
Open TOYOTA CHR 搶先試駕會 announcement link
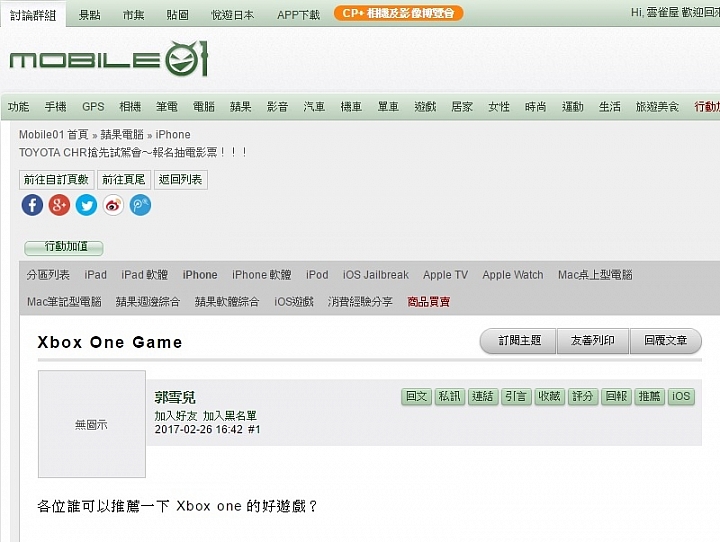click(133, 152)
